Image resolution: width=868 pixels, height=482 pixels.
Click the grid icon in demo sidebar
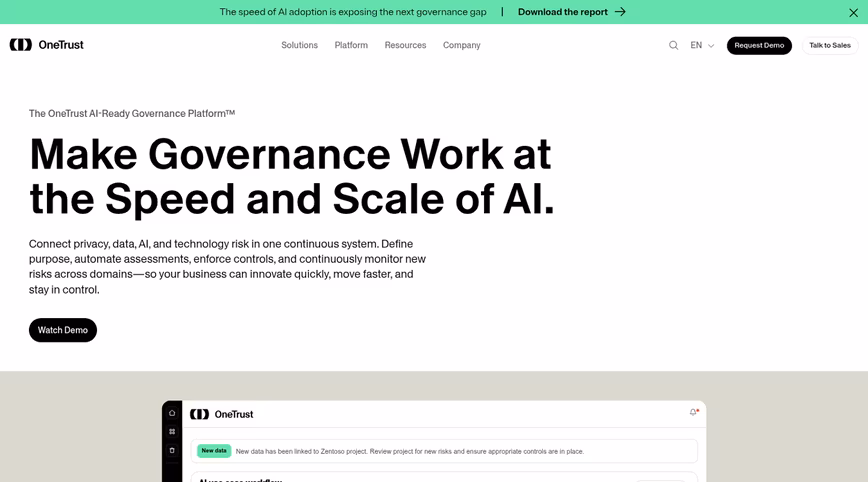[172, 432]
